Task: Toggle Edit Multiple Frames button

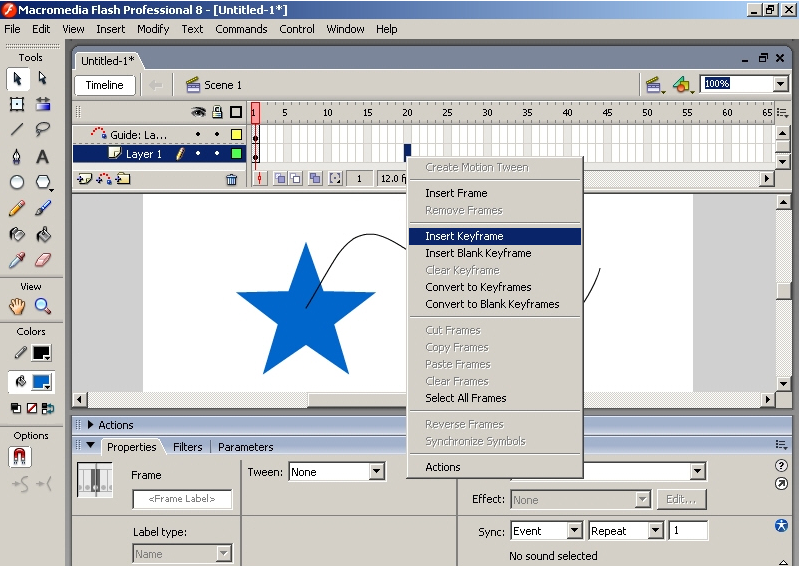Action: coord(315,178)
